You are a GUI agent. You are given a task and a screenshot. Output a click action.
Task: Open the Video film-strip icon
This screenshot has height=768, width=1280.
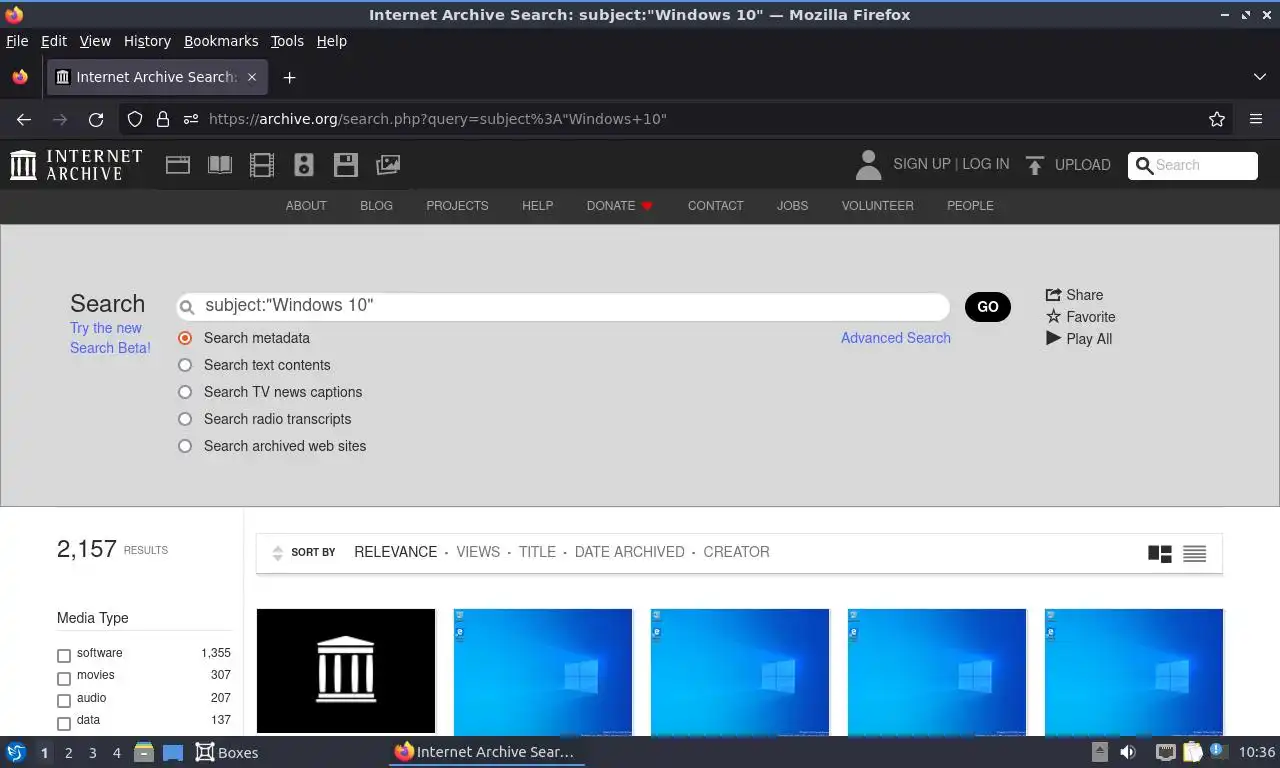[x=262, y=165]
